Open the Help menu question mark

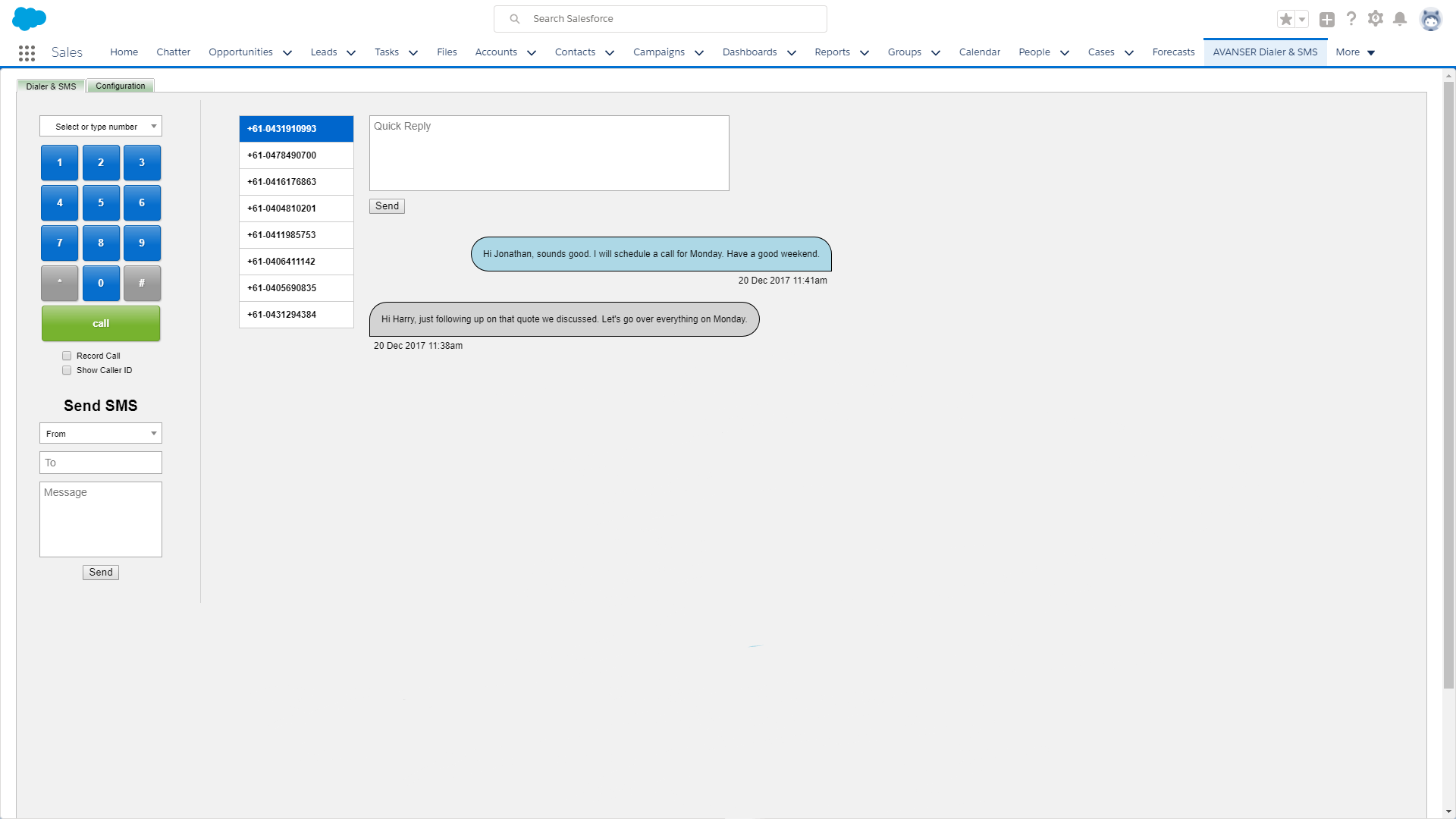pyautogui.click(x=1351, y=19)
